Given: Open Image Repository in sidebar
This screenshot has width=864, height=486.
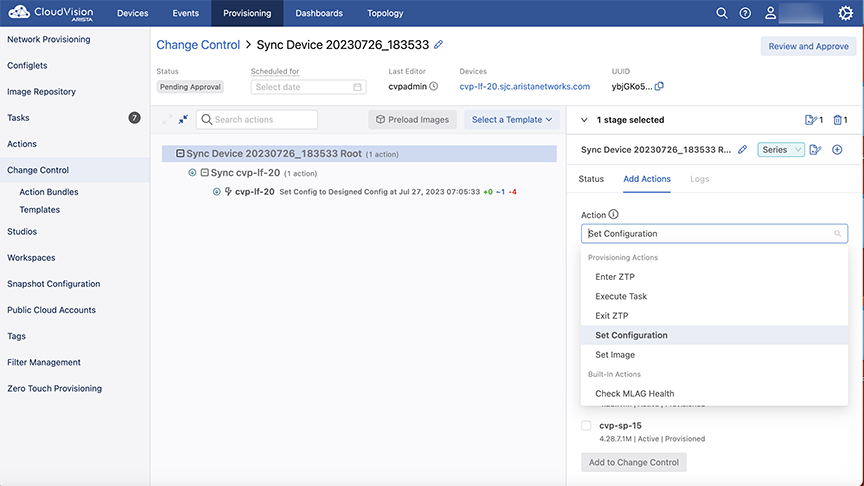Looking at the screenshot, I should tap(41, 91).
